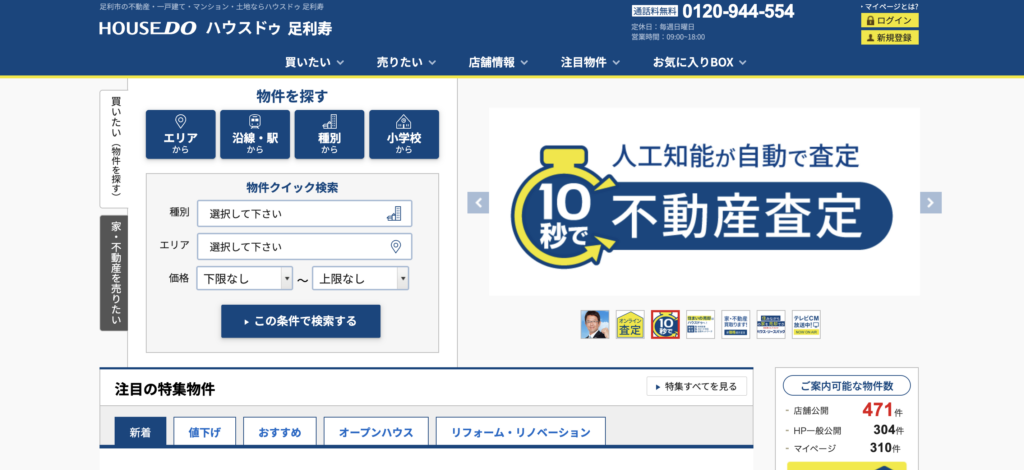The height and width of the screenshot is (470, 1024).
Task: Expand the 買いたい menu
Action: coord(315,63)
